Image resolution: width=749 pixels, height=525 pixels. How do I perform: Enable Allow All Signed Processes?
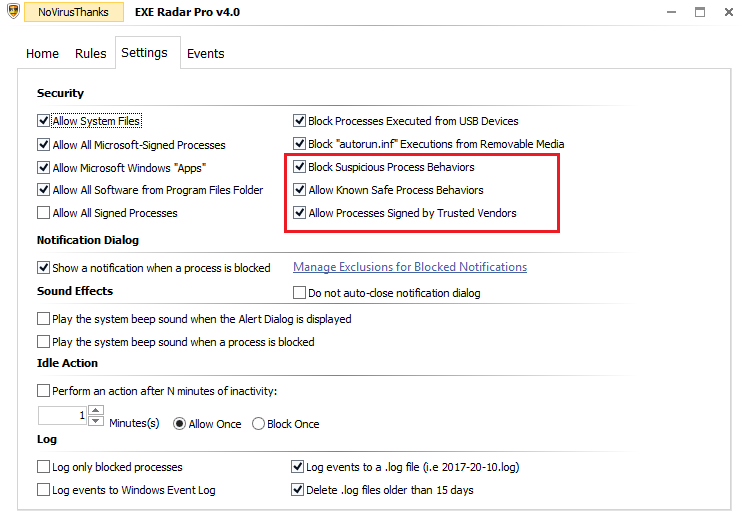(43, 213)
